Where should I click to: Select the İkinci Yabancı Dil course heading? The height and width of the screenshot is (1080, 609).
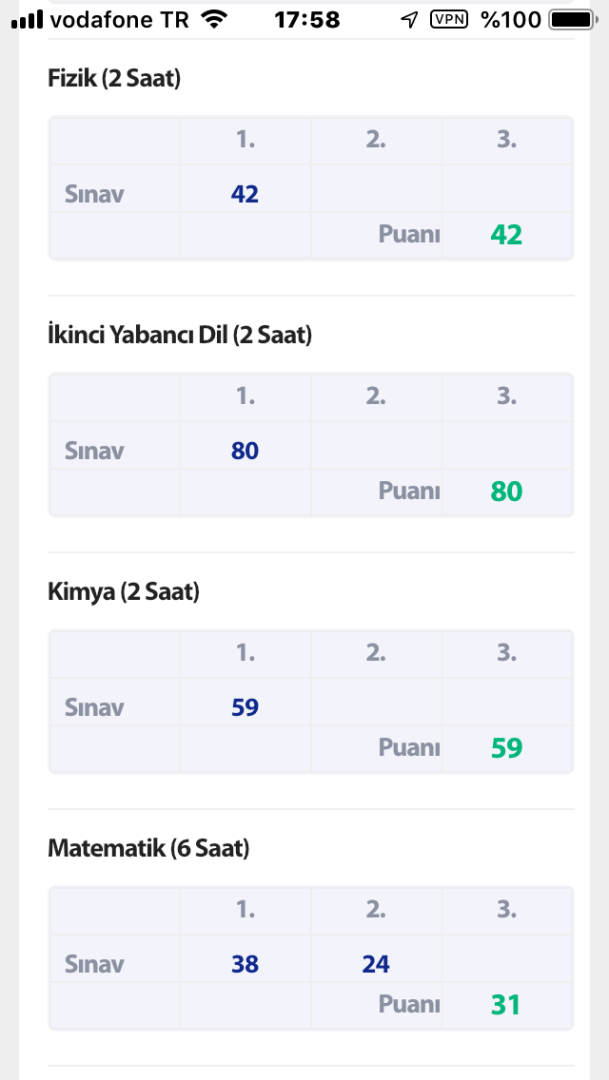click(180, 336)
